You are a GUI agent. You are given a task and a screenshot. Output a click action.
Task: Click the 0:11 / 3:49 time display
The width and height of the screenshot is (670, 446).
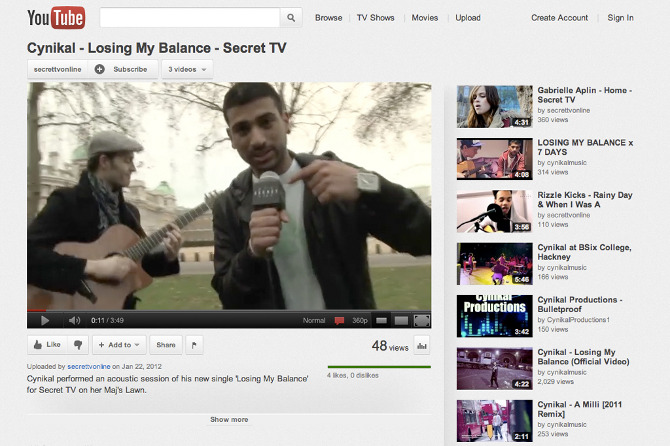pyautogui.click(x=107, y=320)
